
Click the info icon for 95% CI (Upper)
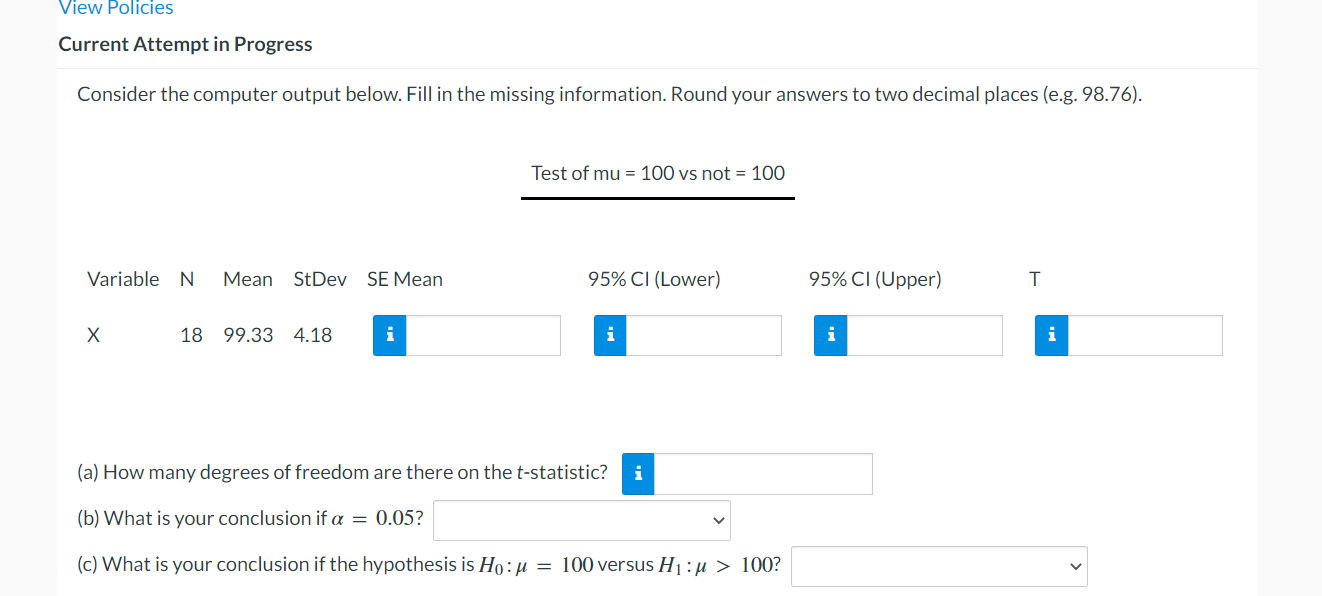tap(831, 336)
